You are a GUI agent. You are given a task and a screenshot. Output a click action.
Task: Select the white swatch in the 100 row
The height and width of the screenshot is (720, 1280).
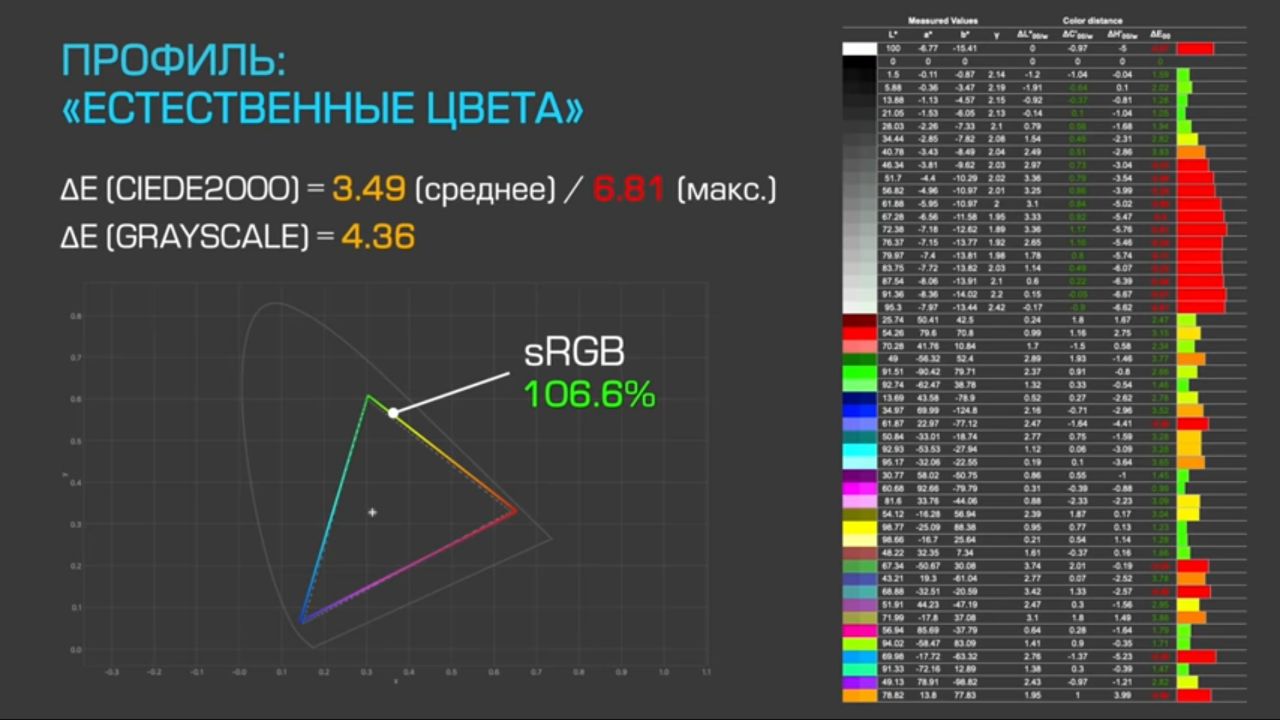[x=859, y=48]
